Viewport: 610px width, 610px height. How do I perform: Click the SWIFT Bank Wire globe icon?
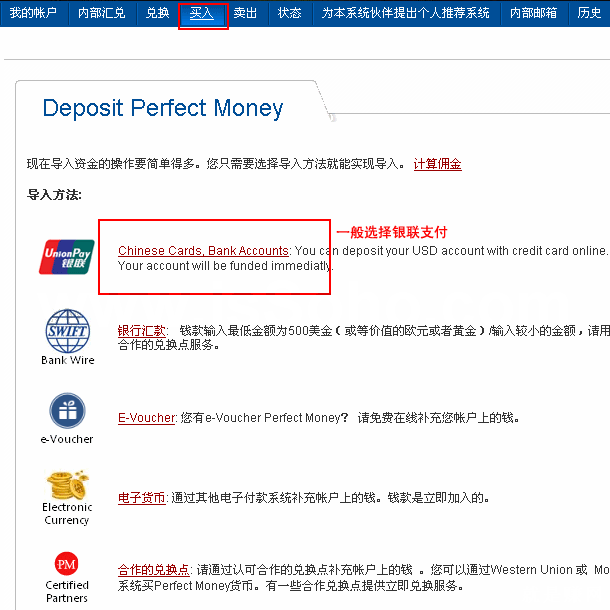coord(68,331)
